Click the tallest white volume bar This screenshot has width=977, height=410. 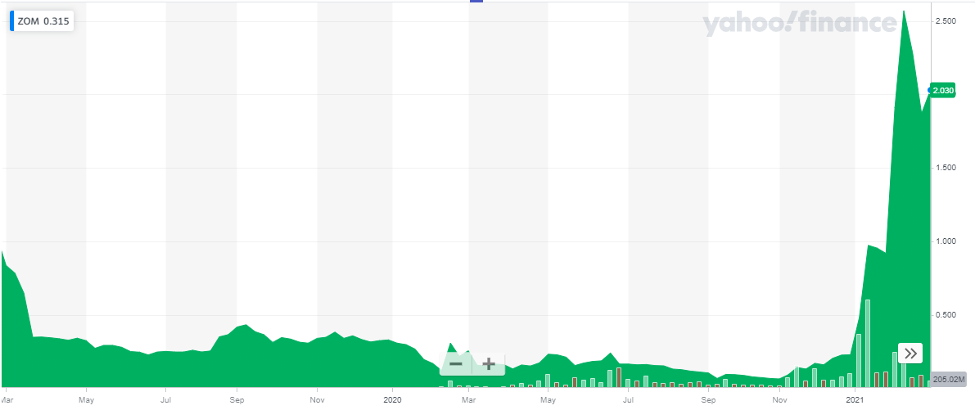pos(868,342)
